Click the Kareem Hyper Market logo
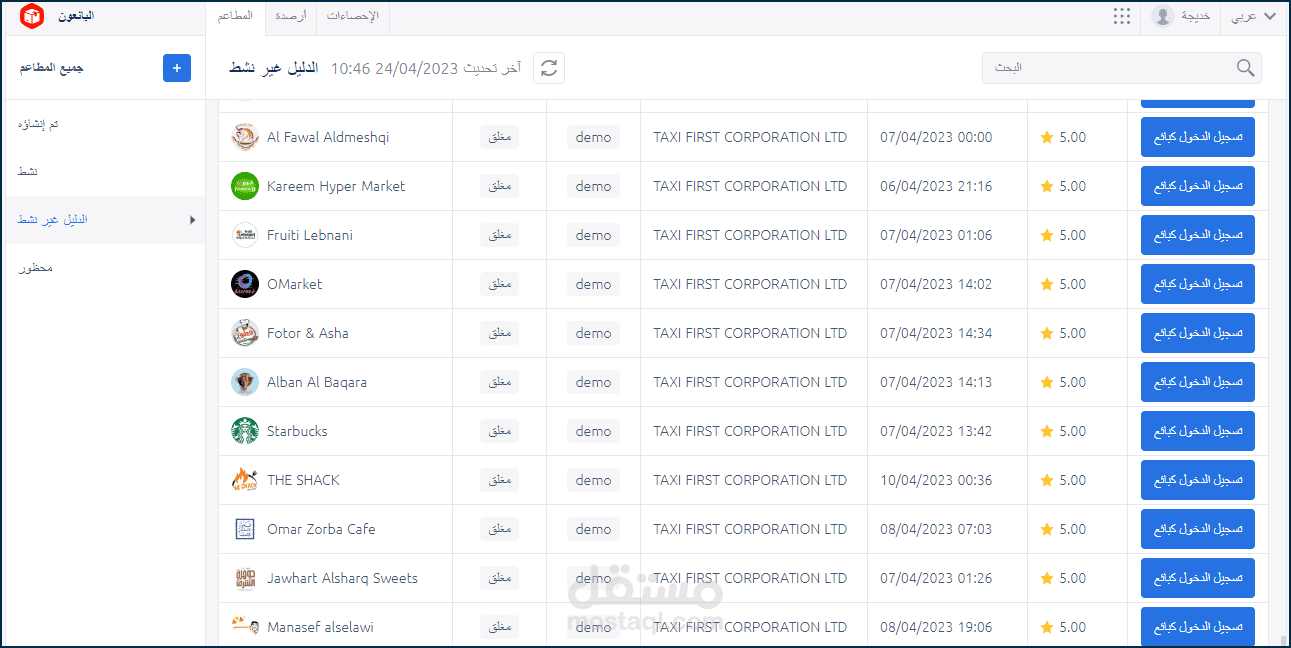This screenshot has width=1291, height=648. click(245, 186)
